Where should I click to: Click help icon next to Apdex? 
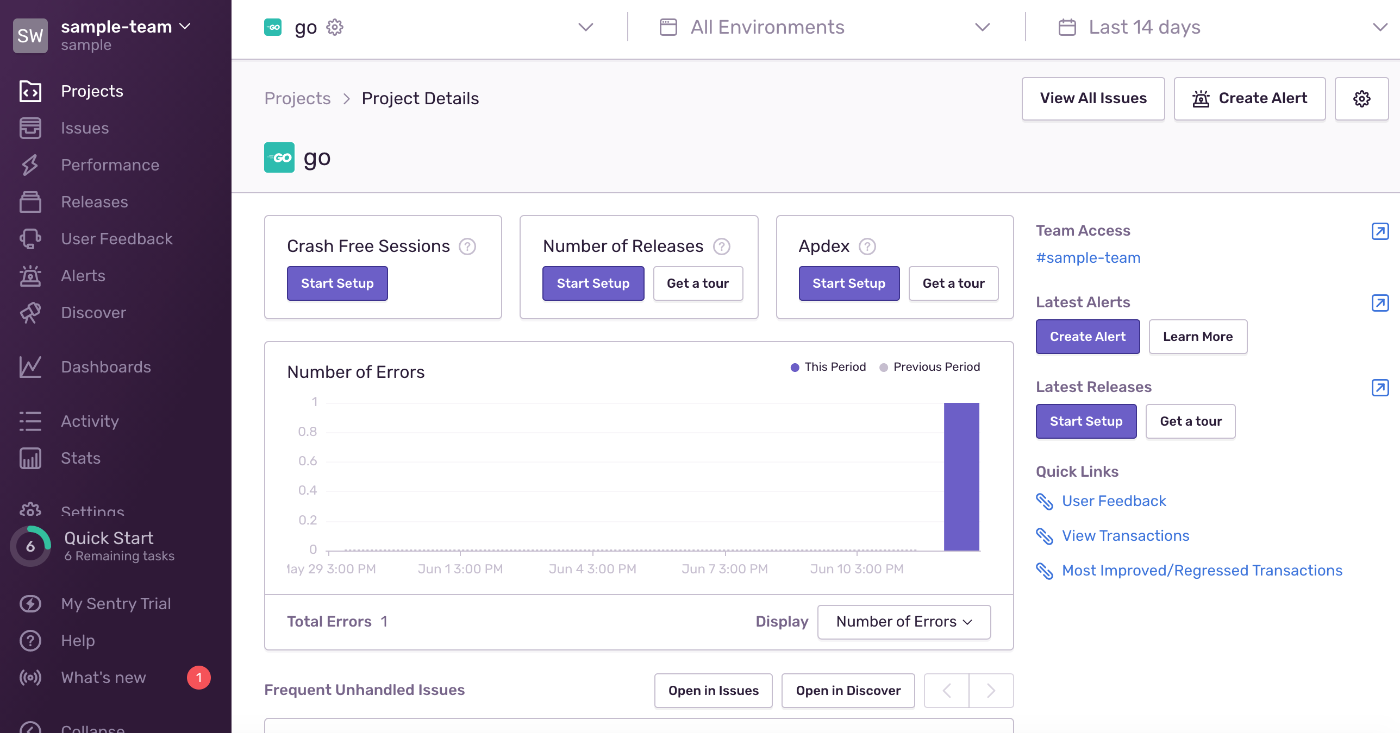click(868, 247)
